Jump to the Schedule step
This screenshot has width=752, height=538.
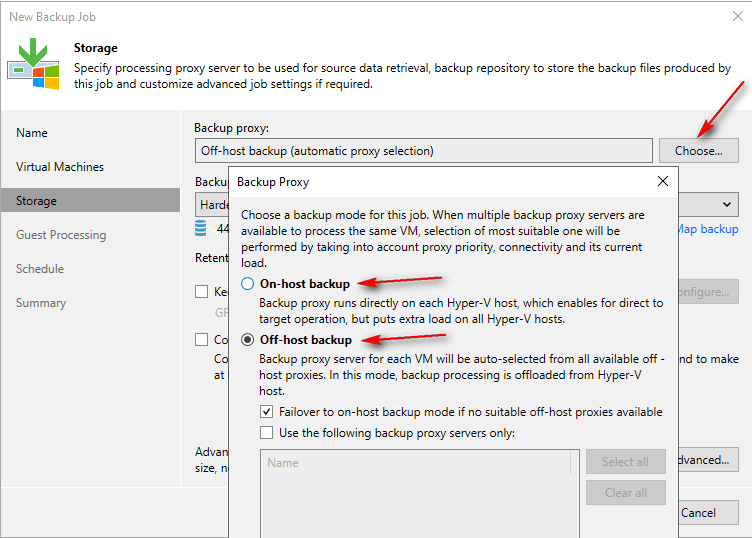(40, 269)
